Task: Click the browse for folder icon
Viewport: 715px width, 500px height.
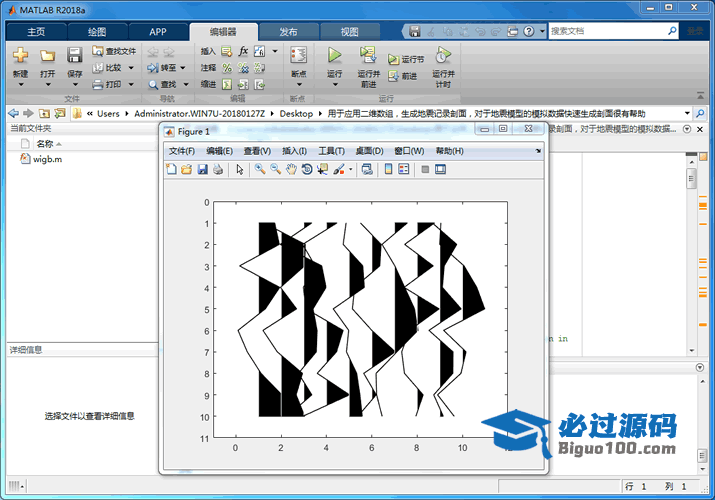Action: (59, 113)
